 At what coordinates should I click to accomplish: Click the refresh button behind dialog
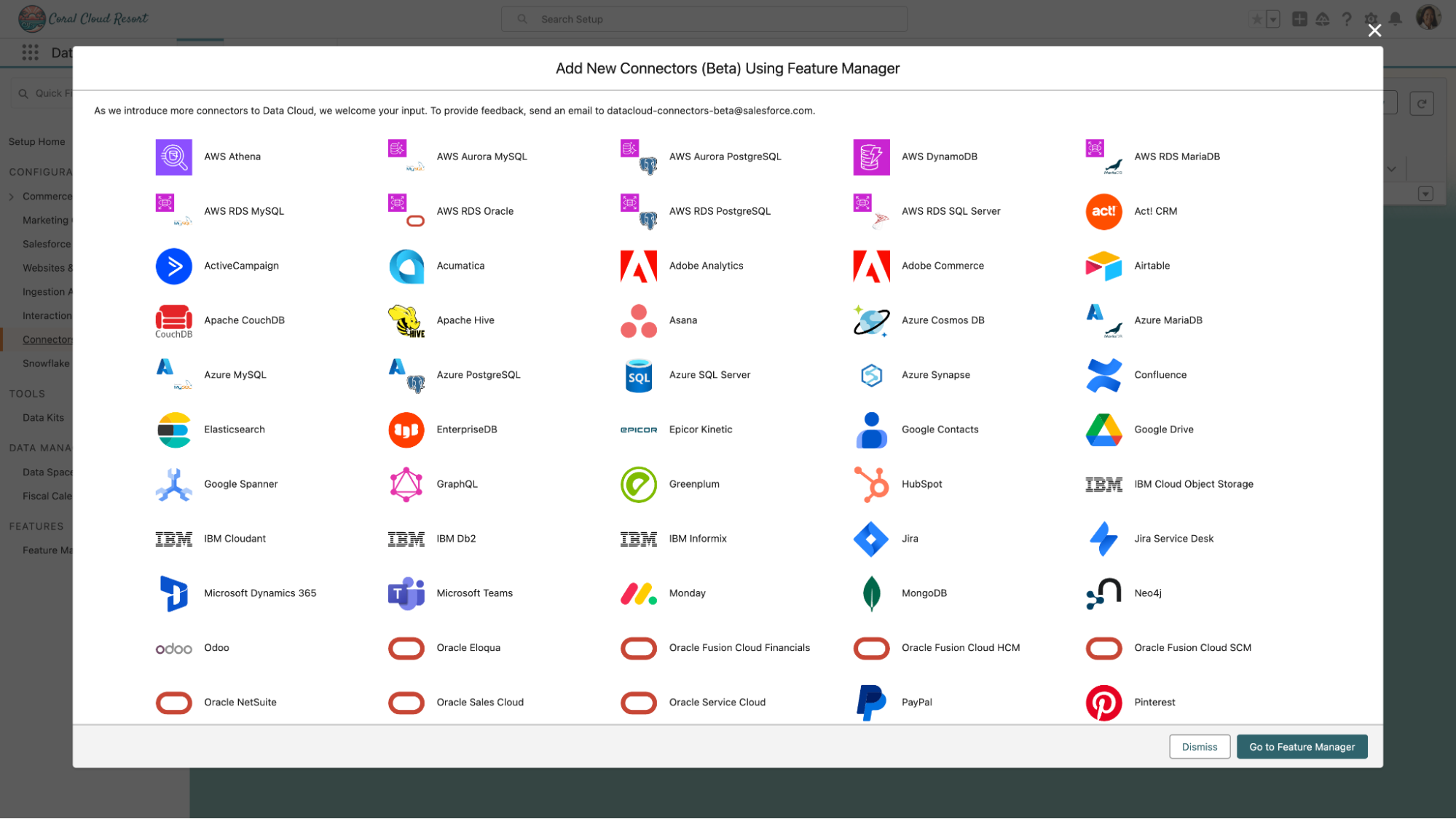coord(1421,103)
